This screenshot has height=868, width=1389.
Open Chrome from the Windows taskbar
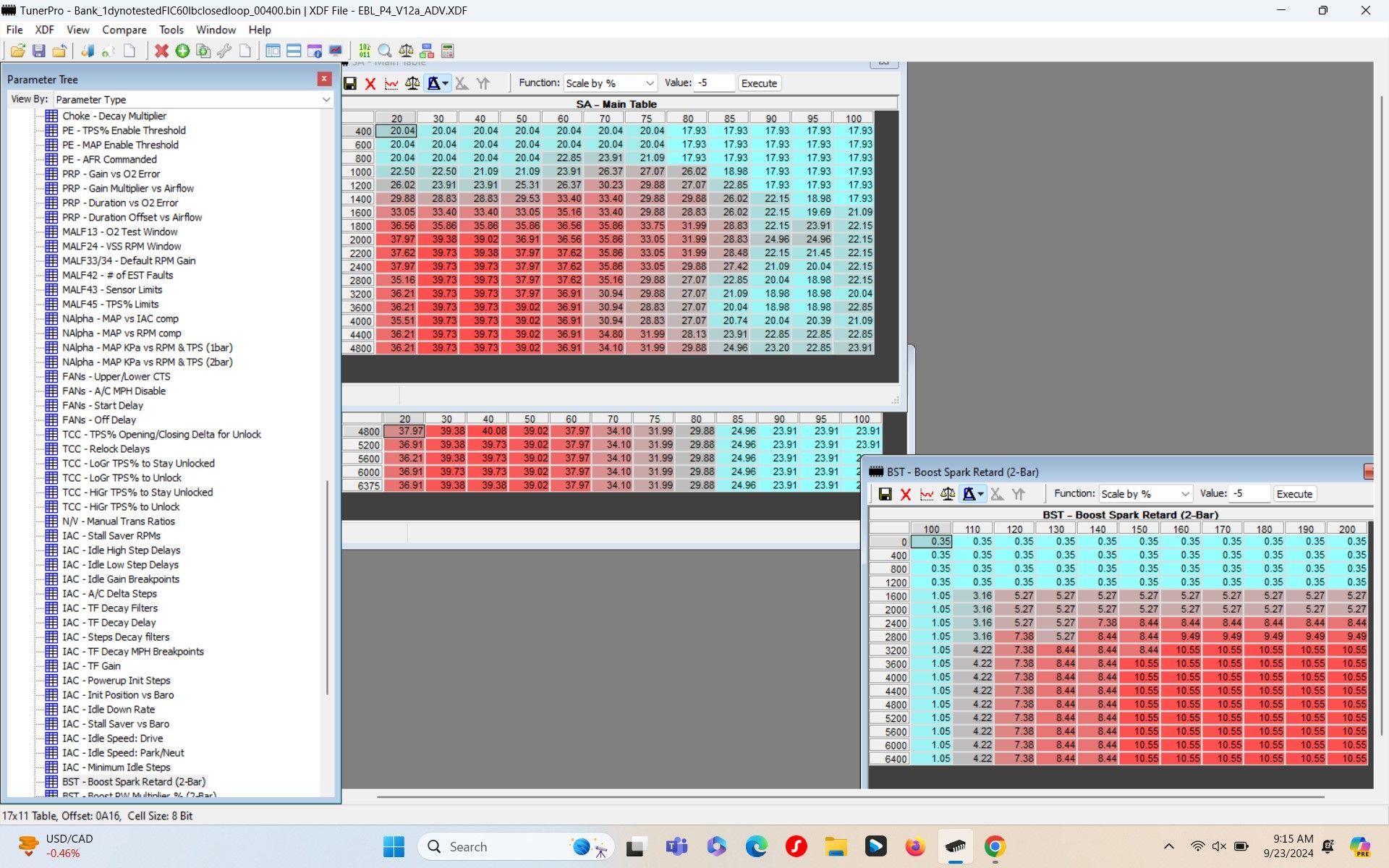point(995,846)
